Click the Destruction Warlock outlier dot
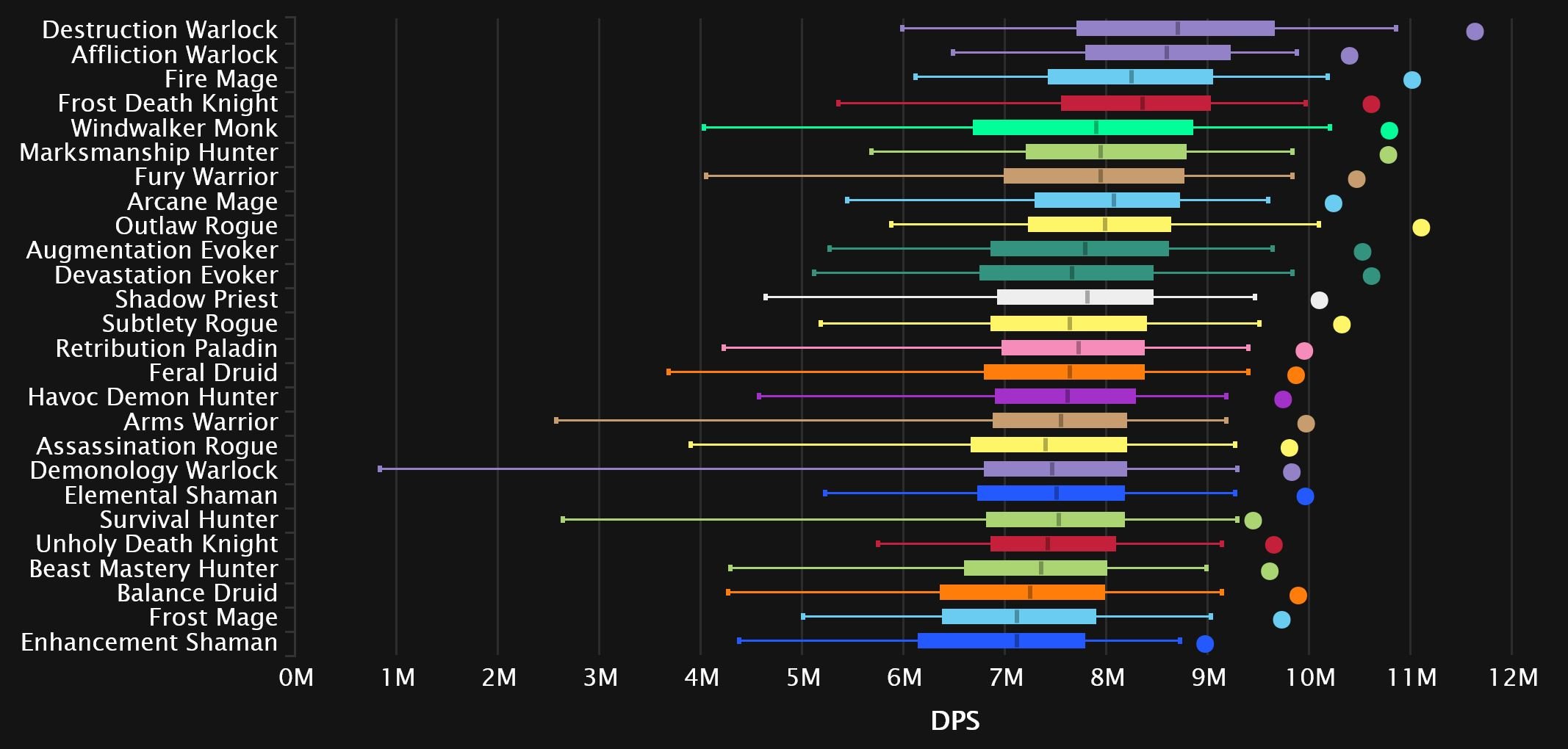This screenshot has height=749, width=1568. (1474, 32)
